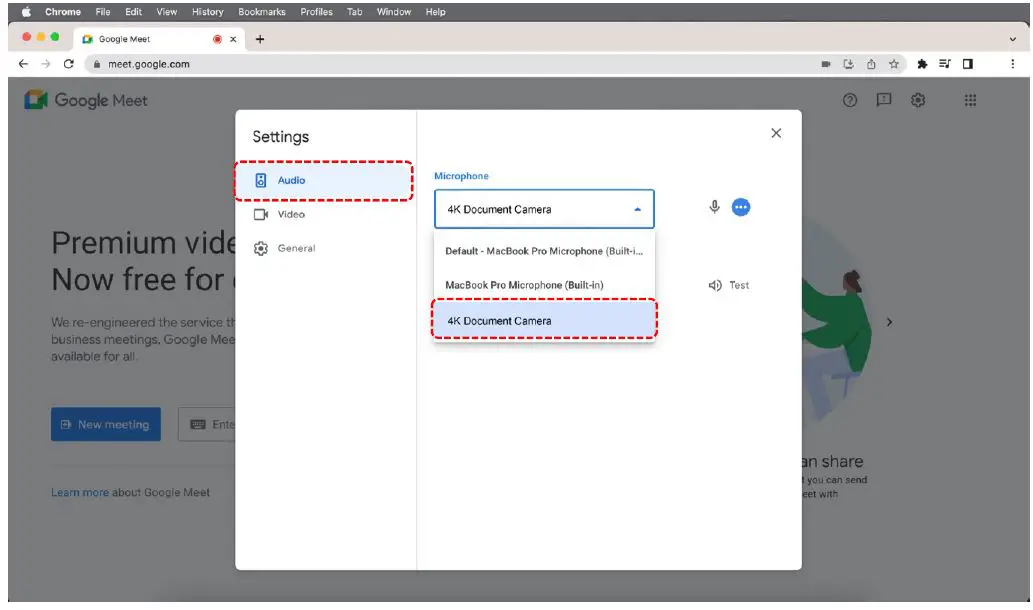Go forward to next page
This screenshot has width=1033, height=610.
[45, 64]
